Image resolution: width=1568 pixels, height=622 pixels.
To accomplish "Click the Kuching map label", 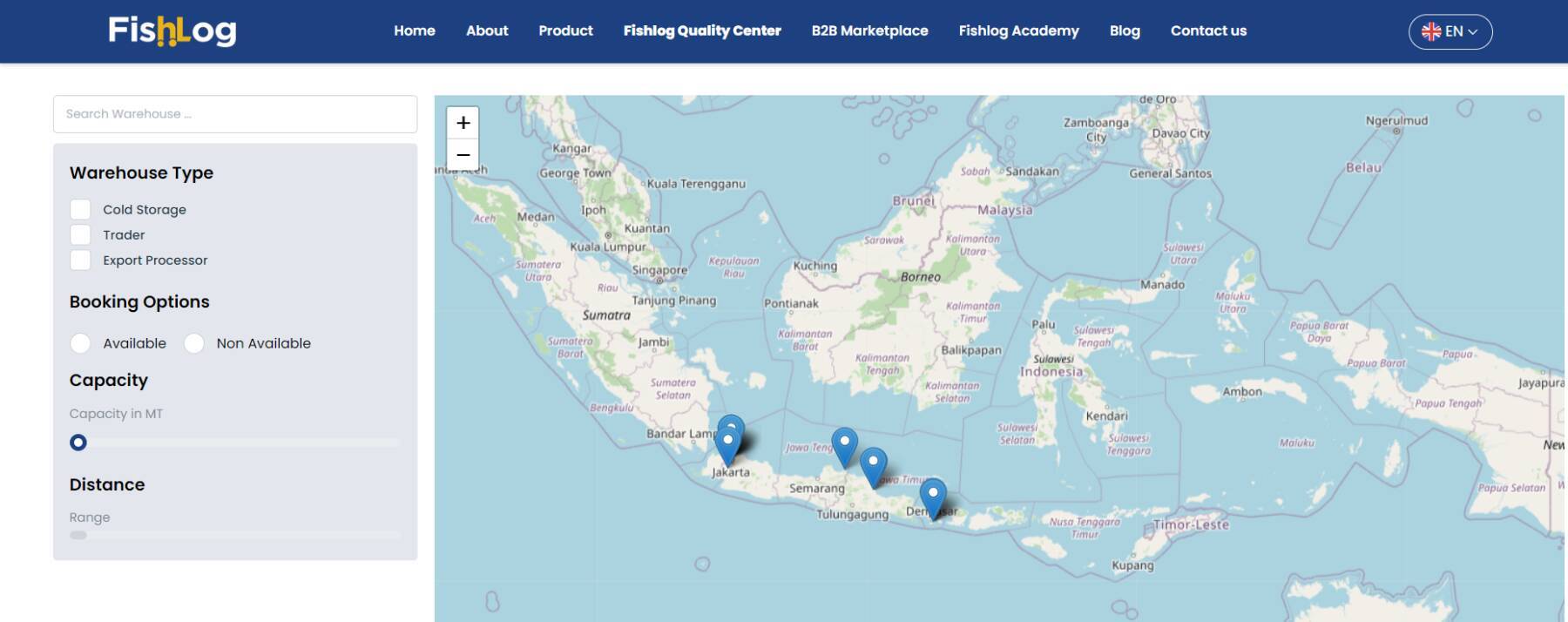I will [x=814, y=266].
